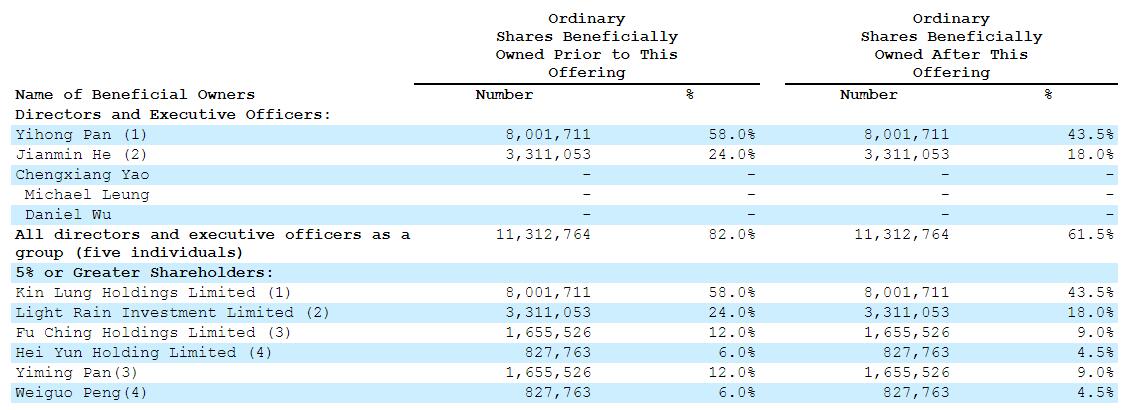The image size is (1129, 410).
Task: Click Jianmin He's 18.0% after-offering value
Action: (1090, 154)
